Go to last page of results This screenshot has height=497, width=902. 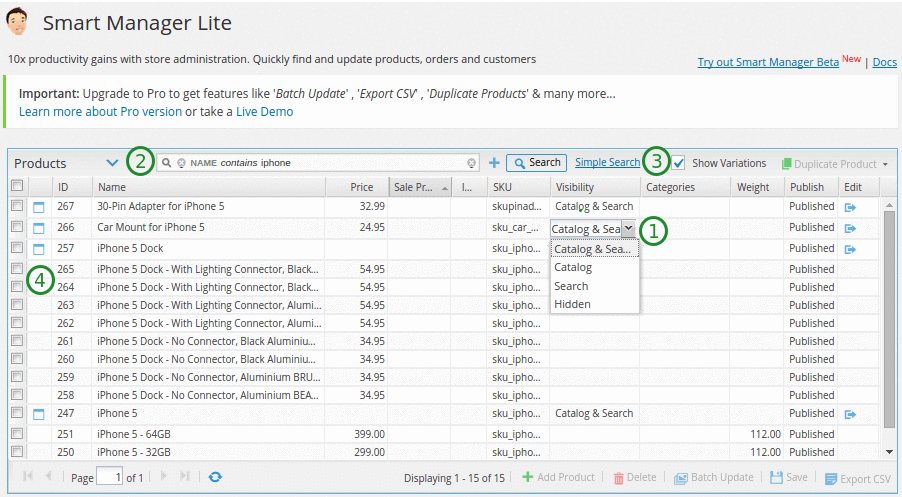[x=185, y=476]
